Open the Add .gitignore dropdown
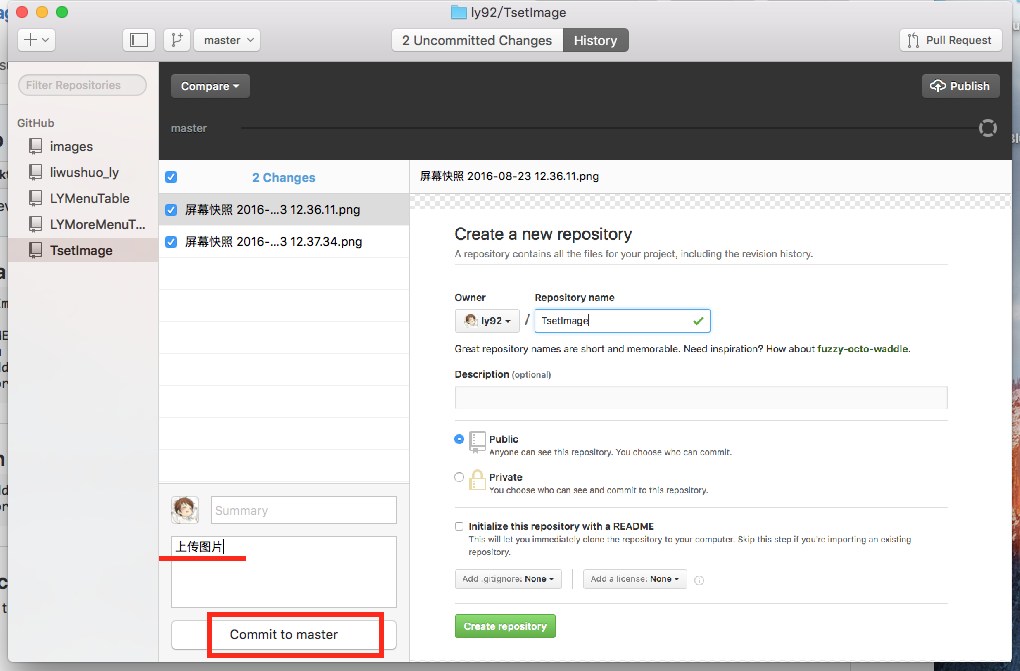Image resolution: width=1020 pixels, height=671 pixels. pos(508,579)
